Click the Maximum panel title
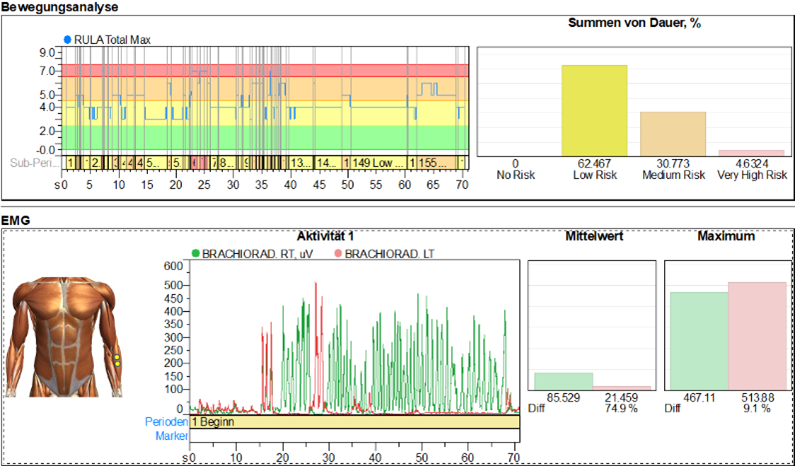The width and height of the screenshot is (795, 466). (x=726, y=236)
